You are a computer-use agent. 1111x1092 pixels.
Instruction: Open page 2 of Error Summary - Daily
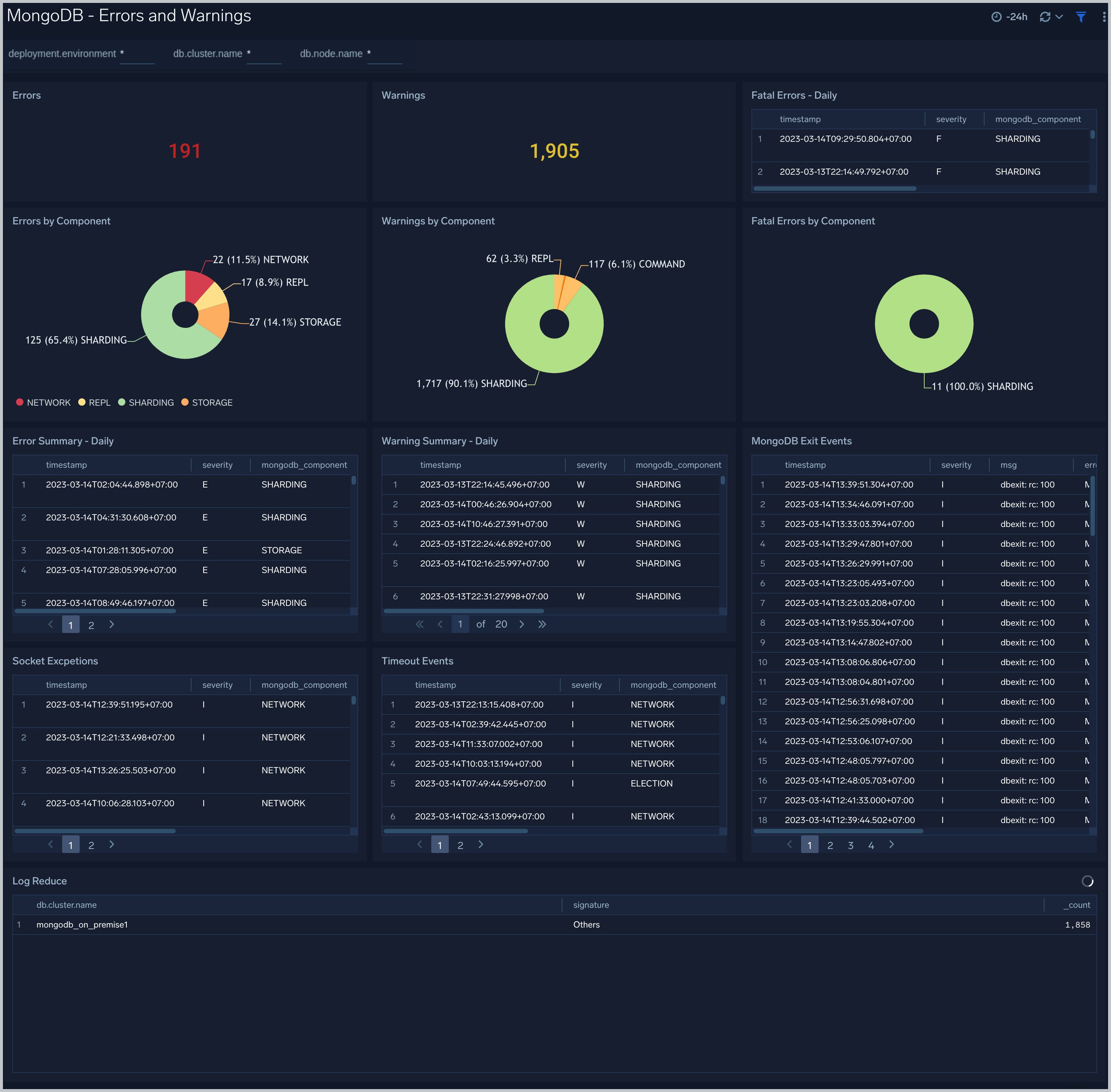point(91,625)
